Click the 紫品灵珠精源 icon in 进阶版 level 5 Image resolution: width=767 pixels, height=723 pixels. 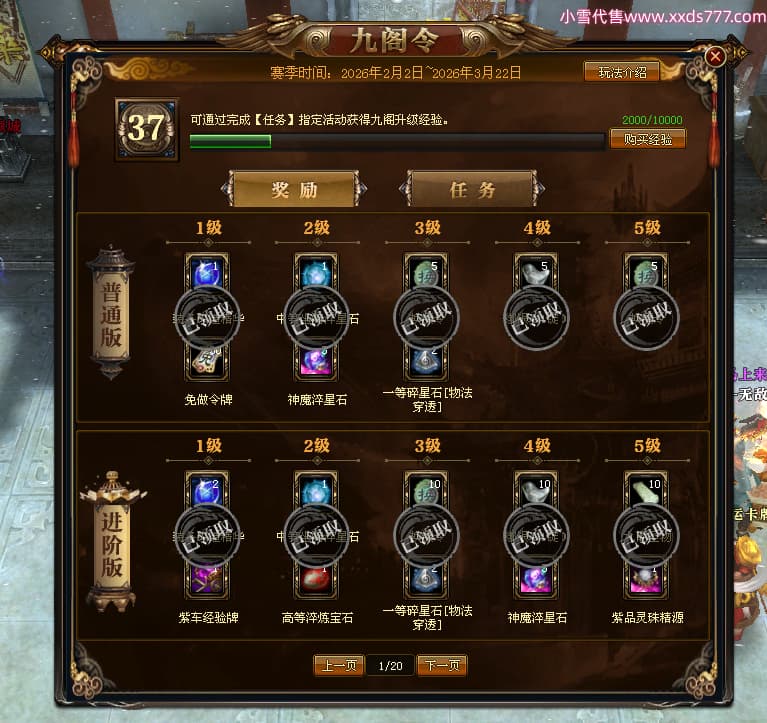646,580
